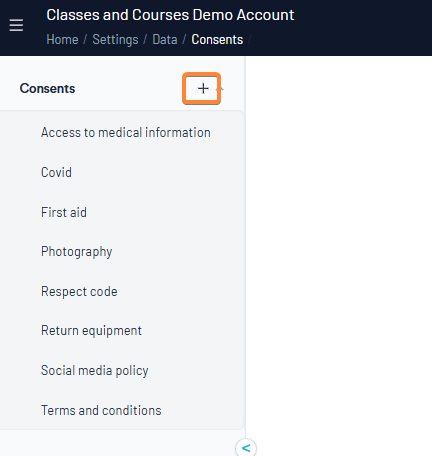
Task: Click the teal icon beside the add button
Action: (x=220, y=89)
